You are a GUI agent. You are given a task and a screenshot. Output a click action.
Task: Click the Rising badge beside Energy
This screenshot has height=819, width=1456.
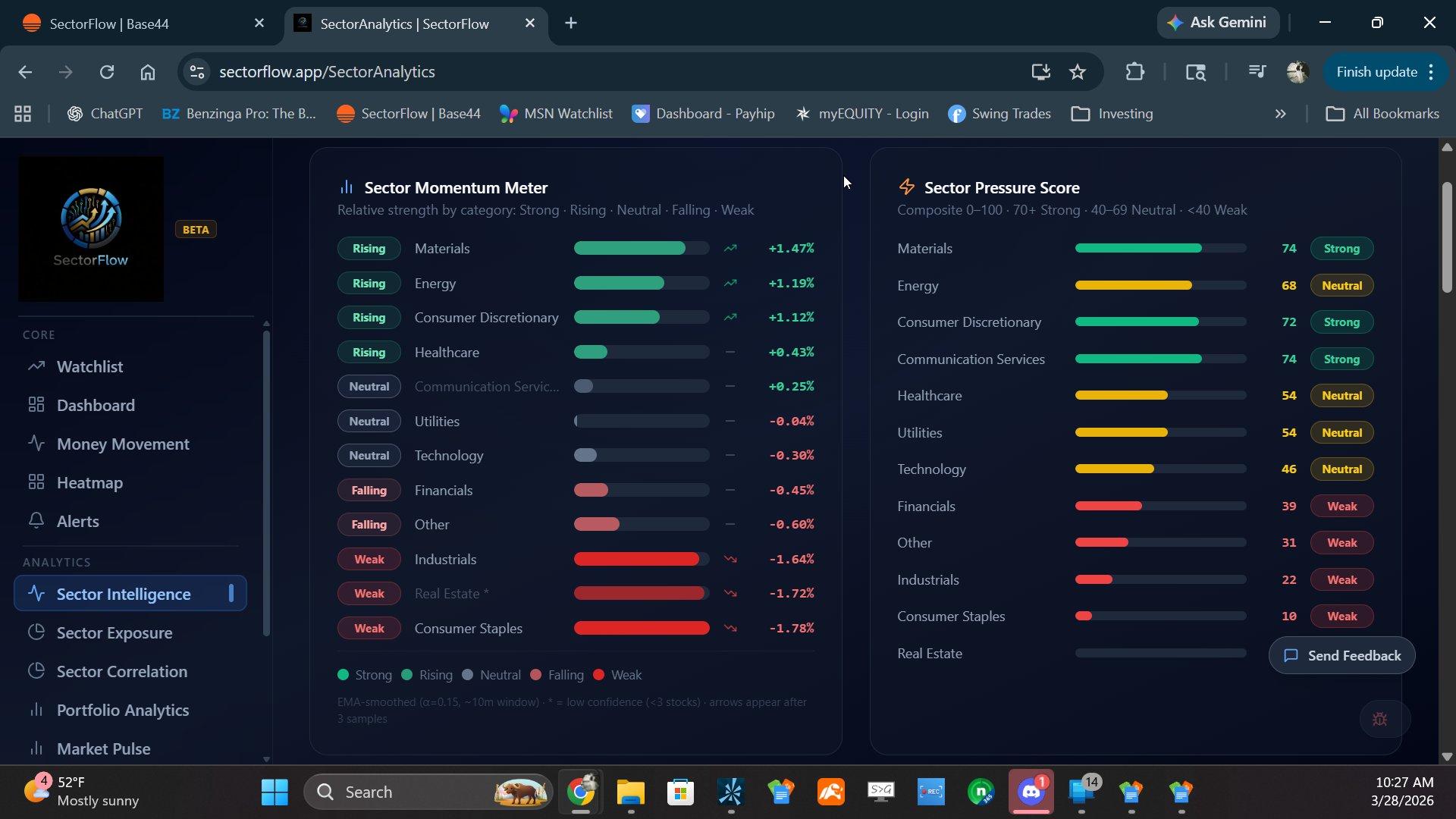coord(369,284)
